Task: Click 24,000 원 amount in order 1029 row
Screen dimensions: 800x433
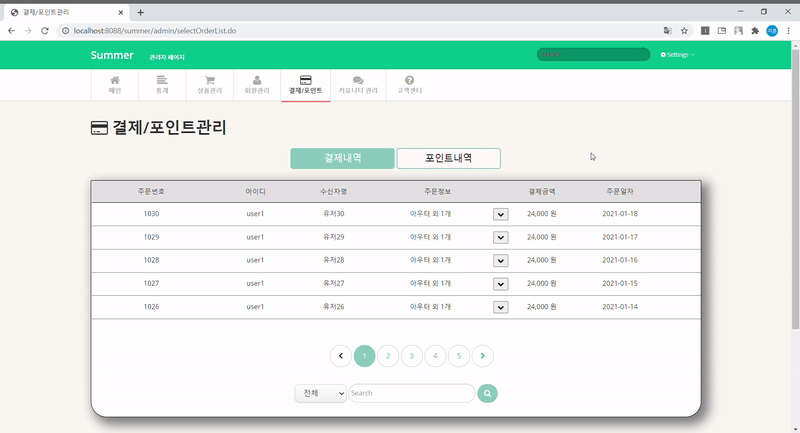Action: click(x=541, y=237)
